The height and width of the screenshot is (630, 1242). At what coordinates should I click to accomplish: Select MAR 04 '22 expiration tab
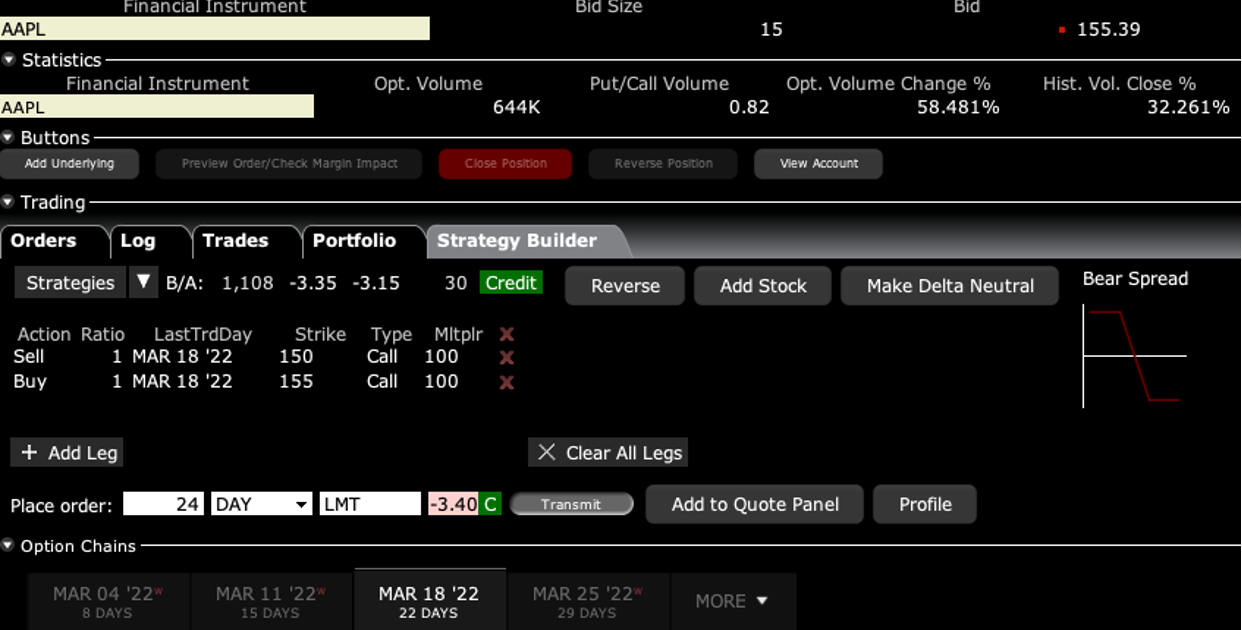coord(108,601)
